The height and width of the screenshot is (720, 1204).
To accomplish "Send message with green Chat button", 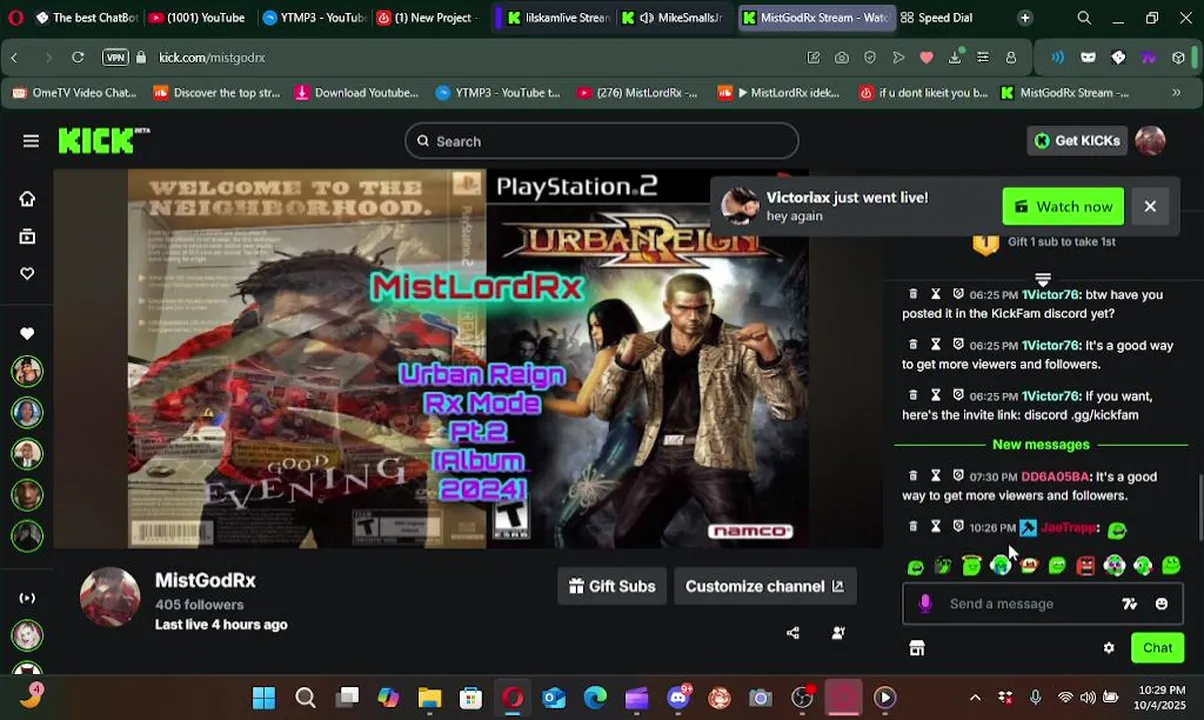I will pos(1157,648).
